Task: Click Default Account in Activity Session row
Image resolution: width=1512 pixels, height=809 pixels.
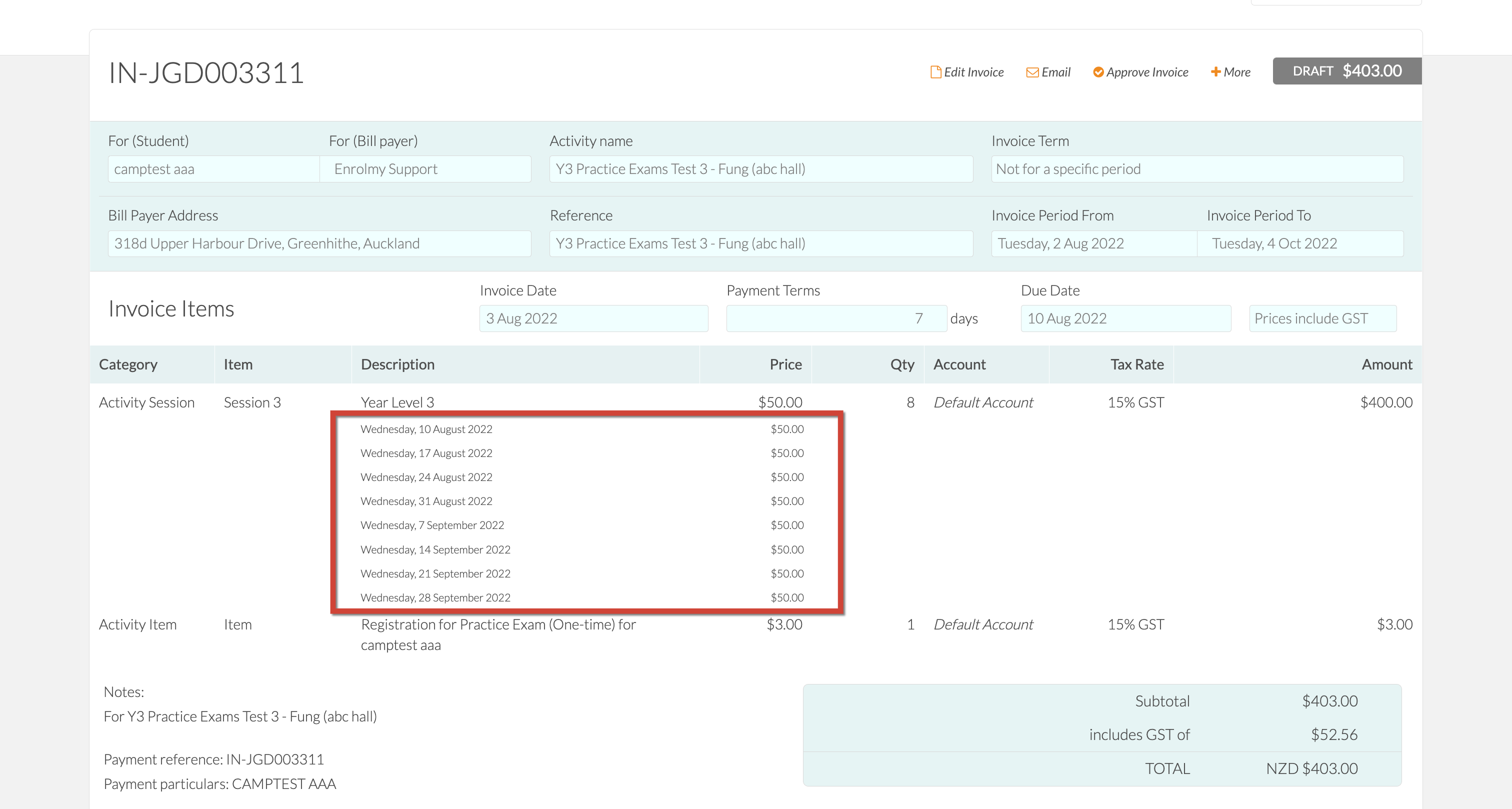Action: [x=983, y=402]
